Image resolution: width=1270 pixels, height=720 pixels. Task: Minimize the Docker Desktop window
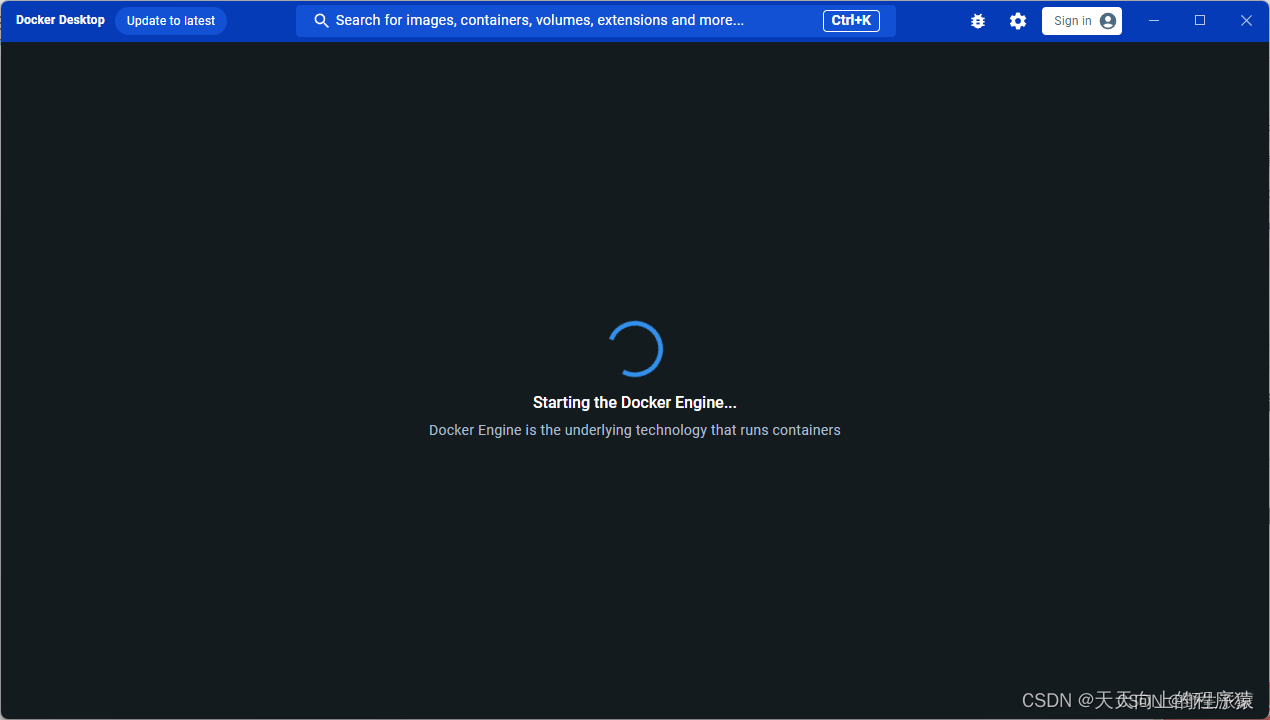point(1154,21)
